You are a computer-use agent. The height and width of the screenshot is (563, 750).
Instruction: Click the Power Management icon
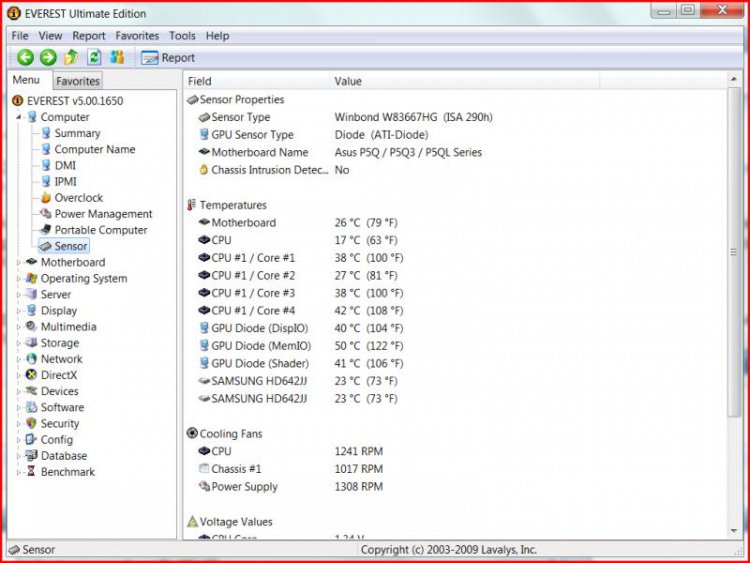click(x=46, y=214)
